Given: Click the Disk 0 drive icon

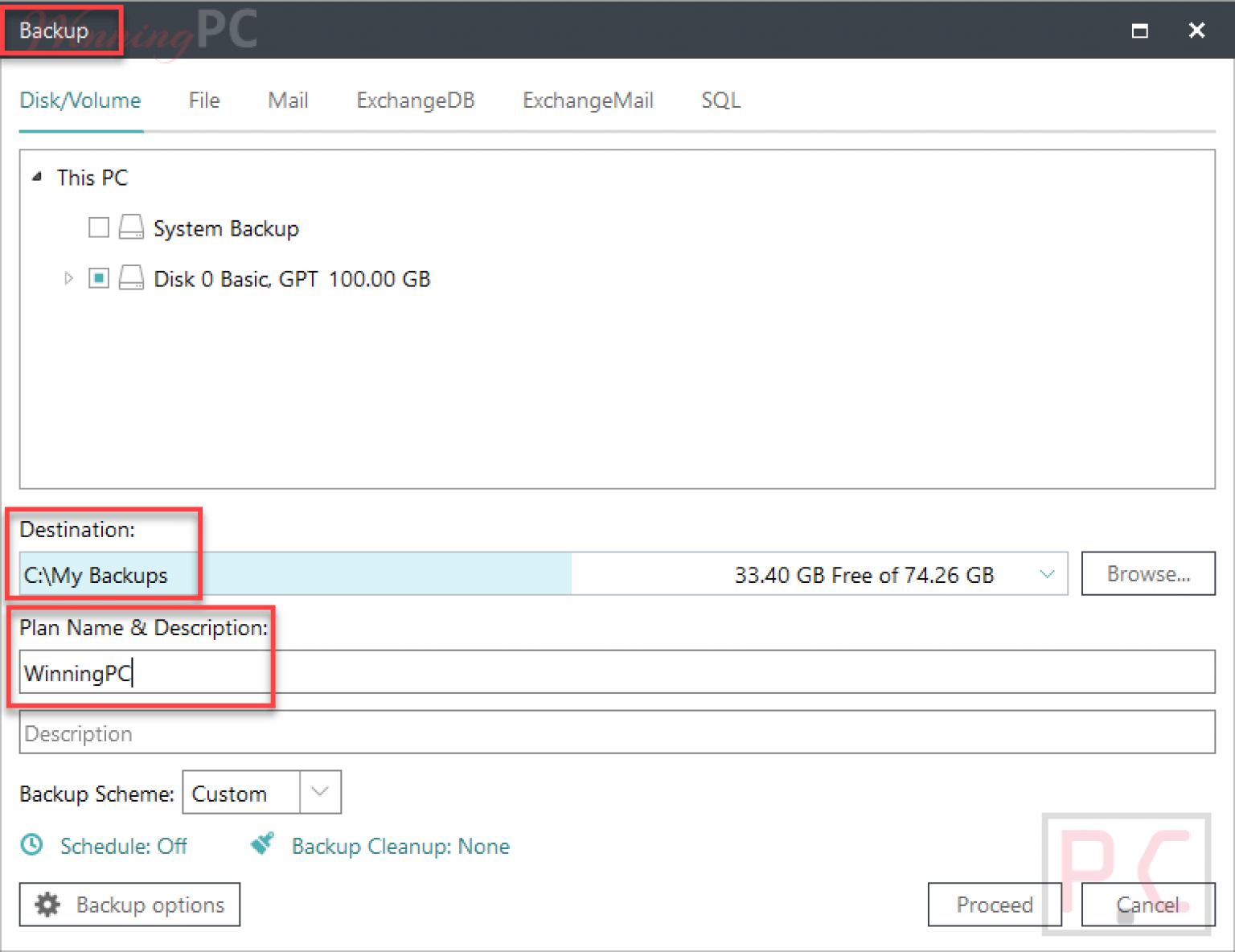Looking at the screenshot, I should 131,278.
